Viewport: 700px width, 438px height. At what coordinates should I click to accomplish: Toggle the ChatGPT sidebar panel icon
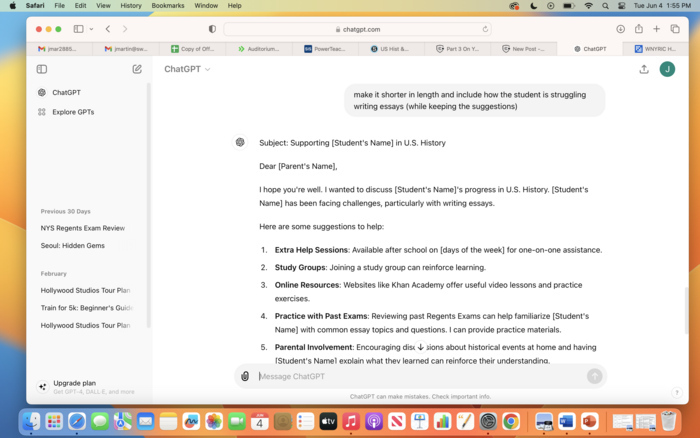point(42,69)
